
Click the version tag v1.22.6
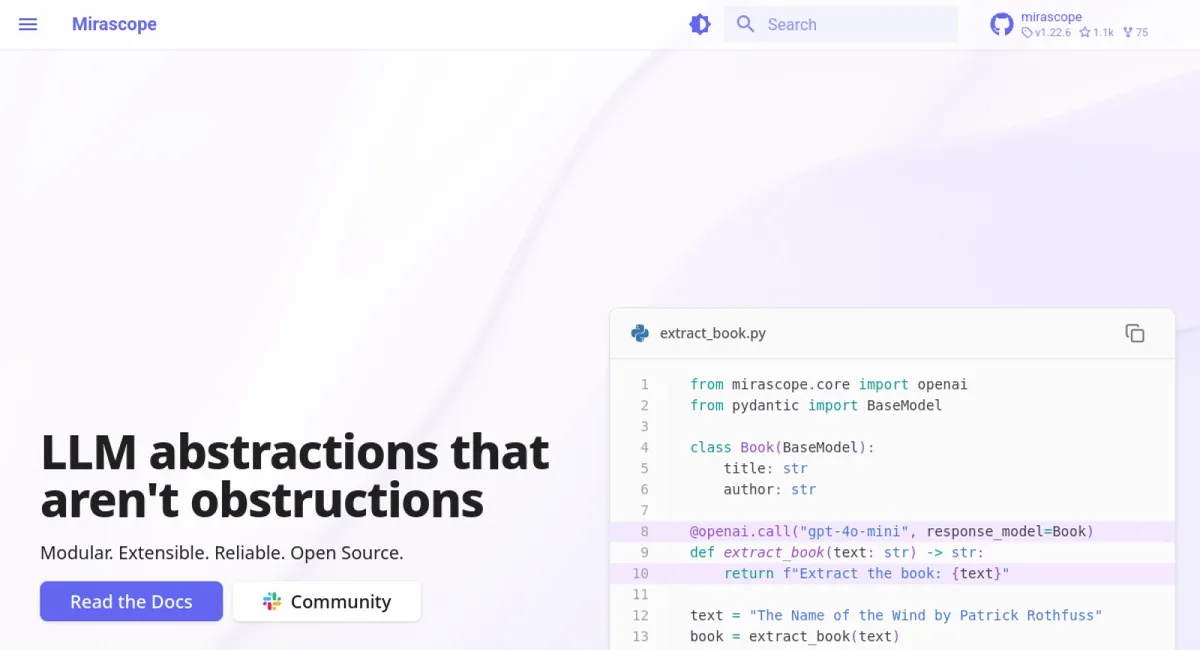pos(1046,32)
